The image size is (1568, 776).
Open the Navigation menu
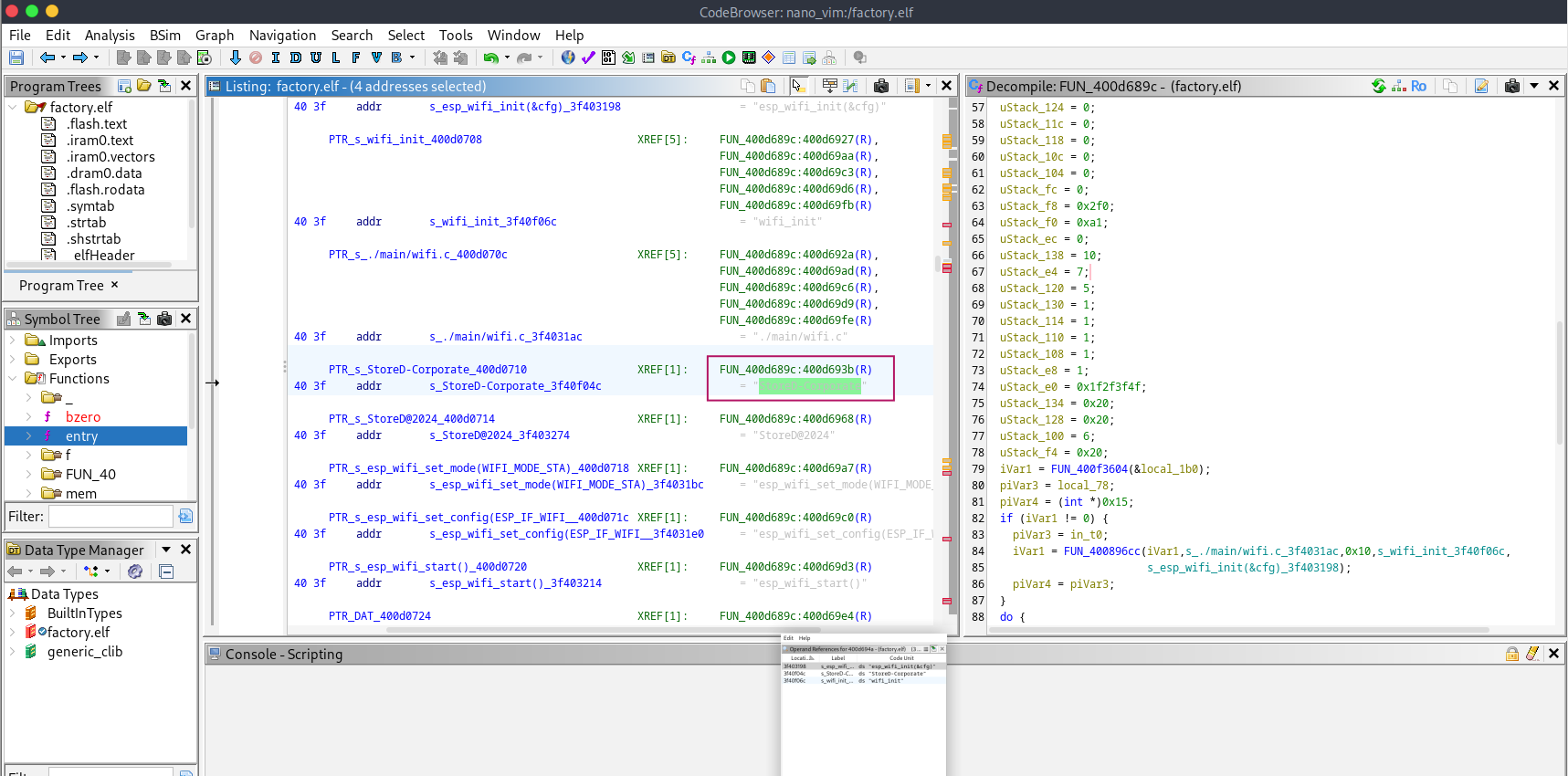(x=282, y=36)
